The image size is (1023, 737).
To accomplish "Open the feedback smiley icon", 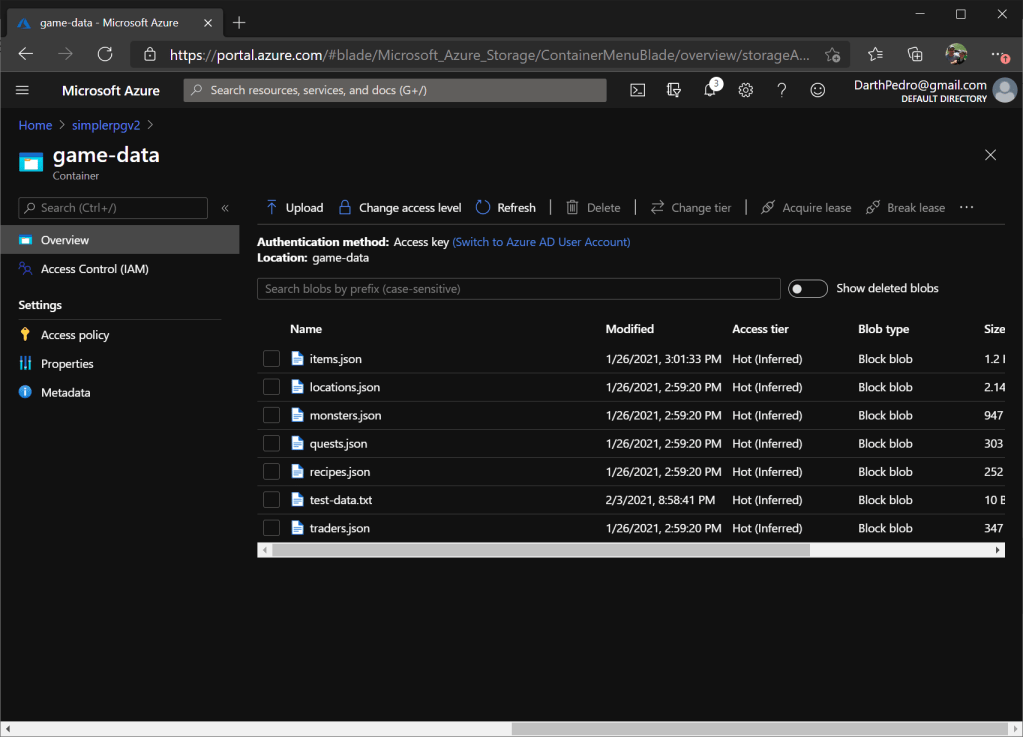I will [818, 90].
